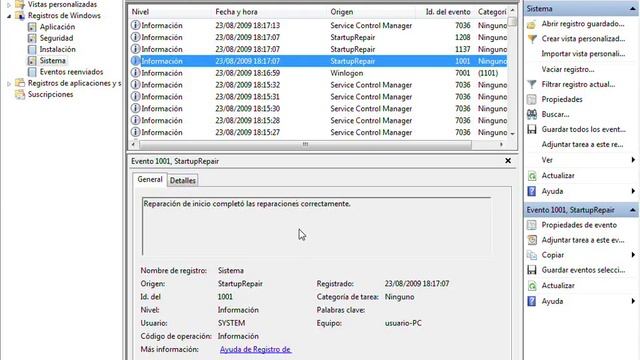Switch to the Detalles tab
This screenshot has height=360, width=640.
(182, 180)
